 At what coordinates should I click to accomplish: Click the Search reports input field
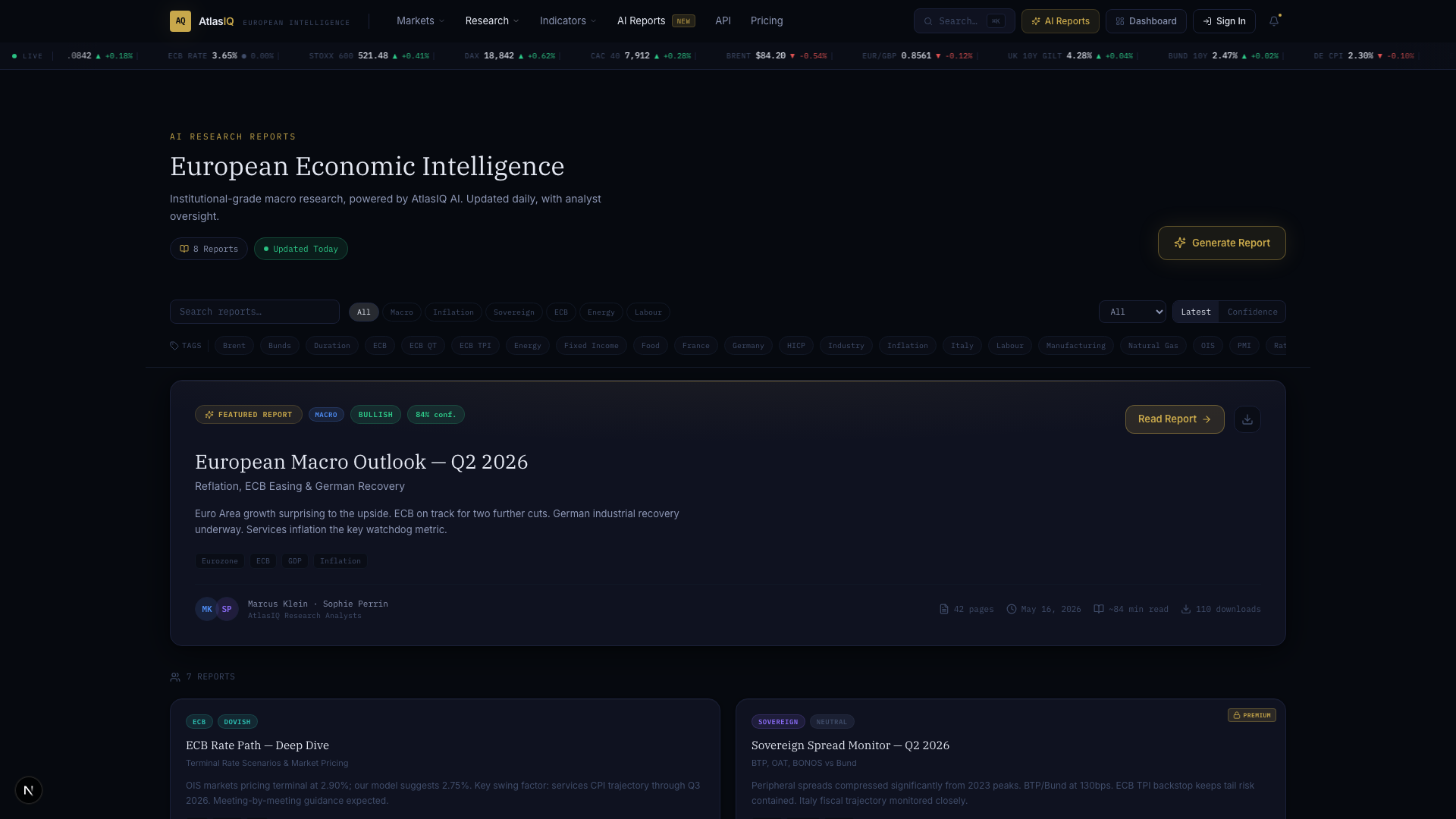click(x=255, y=312)
